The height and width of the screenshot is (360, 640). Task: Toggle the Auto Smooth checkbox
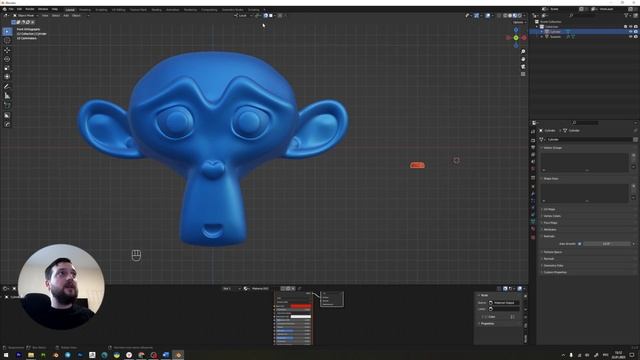pos(580,244)
